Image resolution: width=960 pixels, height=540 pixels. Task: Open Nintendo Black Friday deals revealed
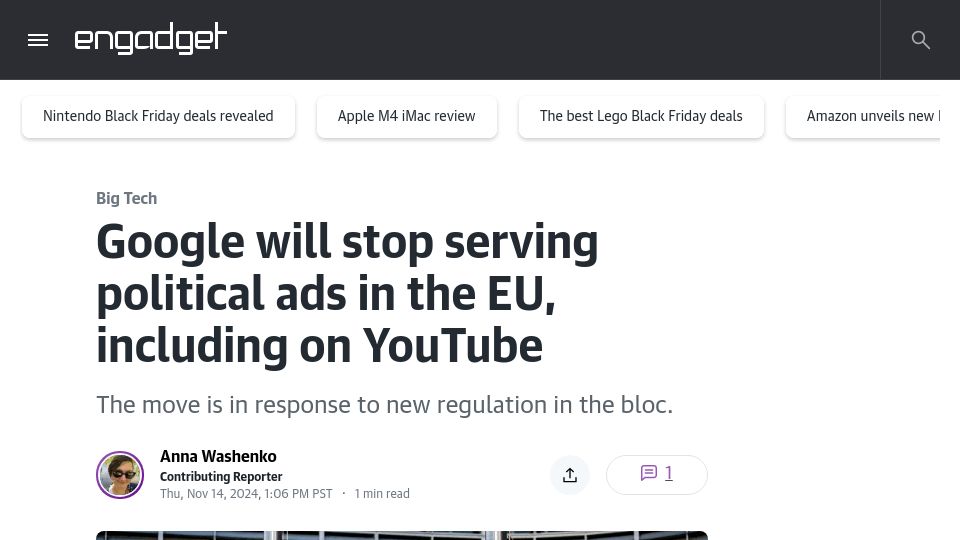pyautogui.click(x=159, y=116)
